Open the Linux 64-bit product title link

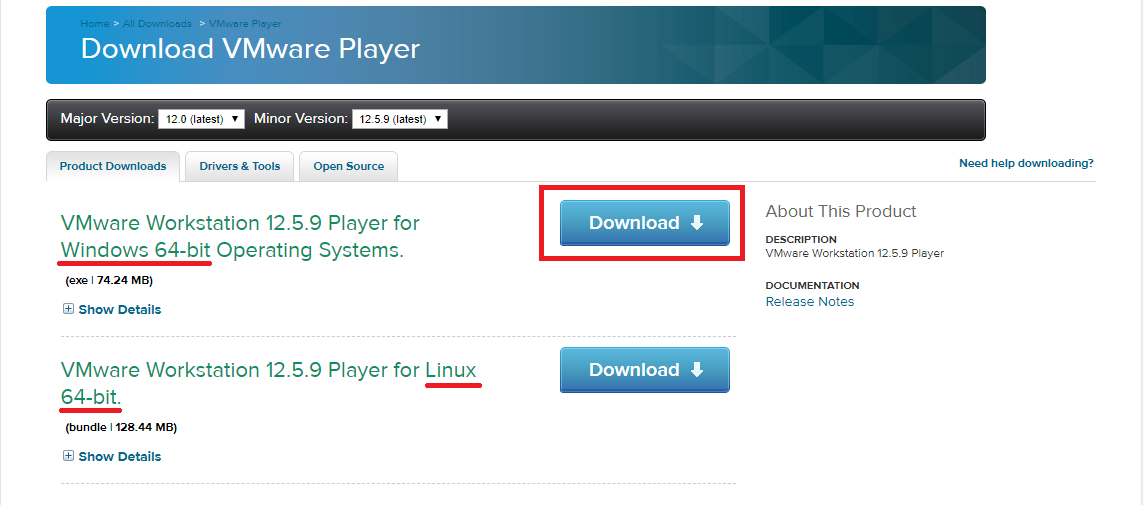pyautogui.click(x=268, y=383)
